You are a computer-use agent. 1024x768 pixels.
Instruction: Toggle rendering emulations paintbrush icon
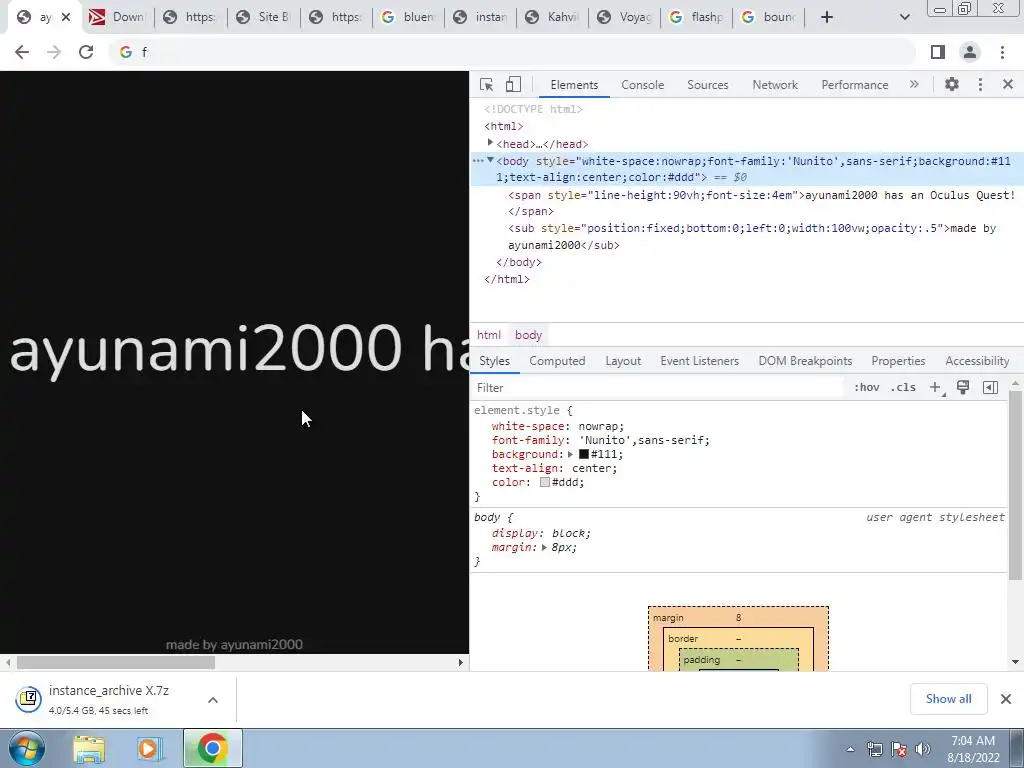(963, 388)
